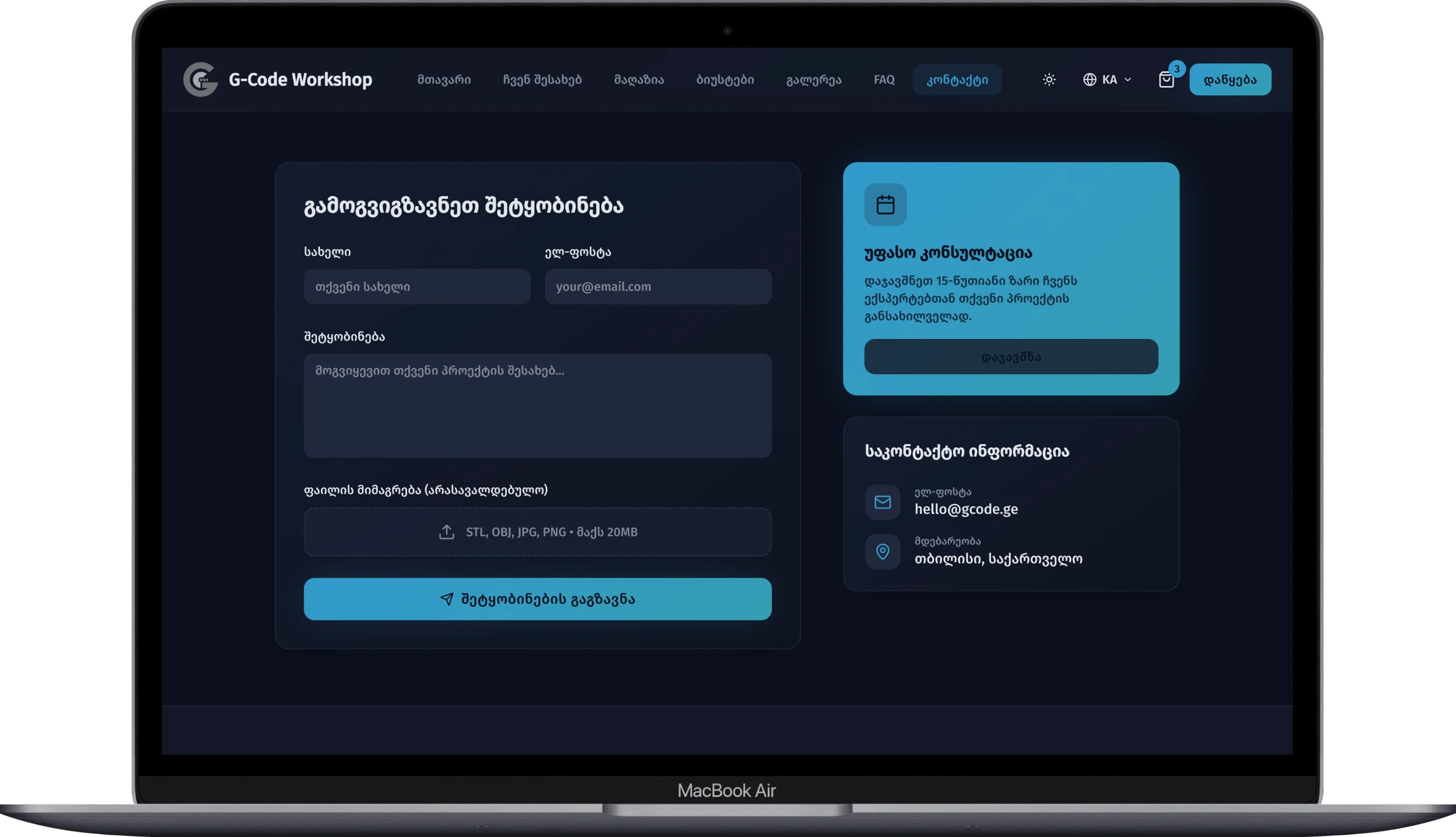Click the შეტყობინების გაგზავნა submit button
The width and height of the screenshot is (1456, 837).
pyautogui.click(x=537, y=599)
